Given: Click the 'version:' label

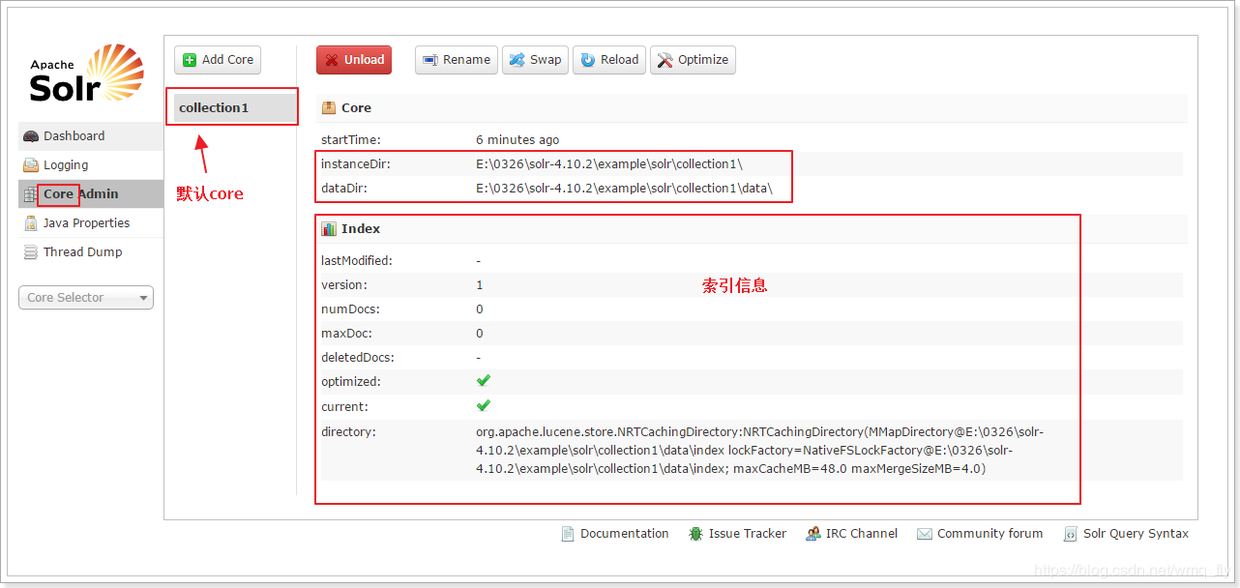Looking at the screenshot, I should pyautogui.click(x=344, y=285).
